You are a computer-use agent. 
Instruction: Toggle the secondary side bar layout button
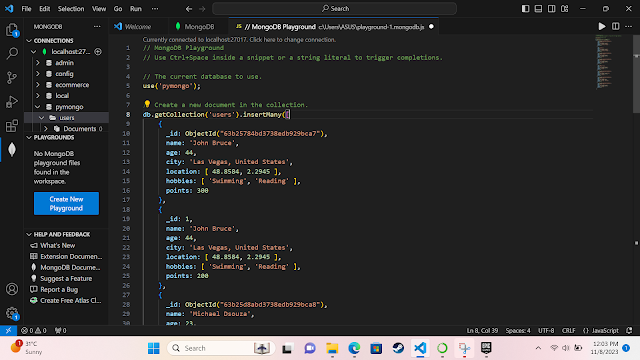551,9
